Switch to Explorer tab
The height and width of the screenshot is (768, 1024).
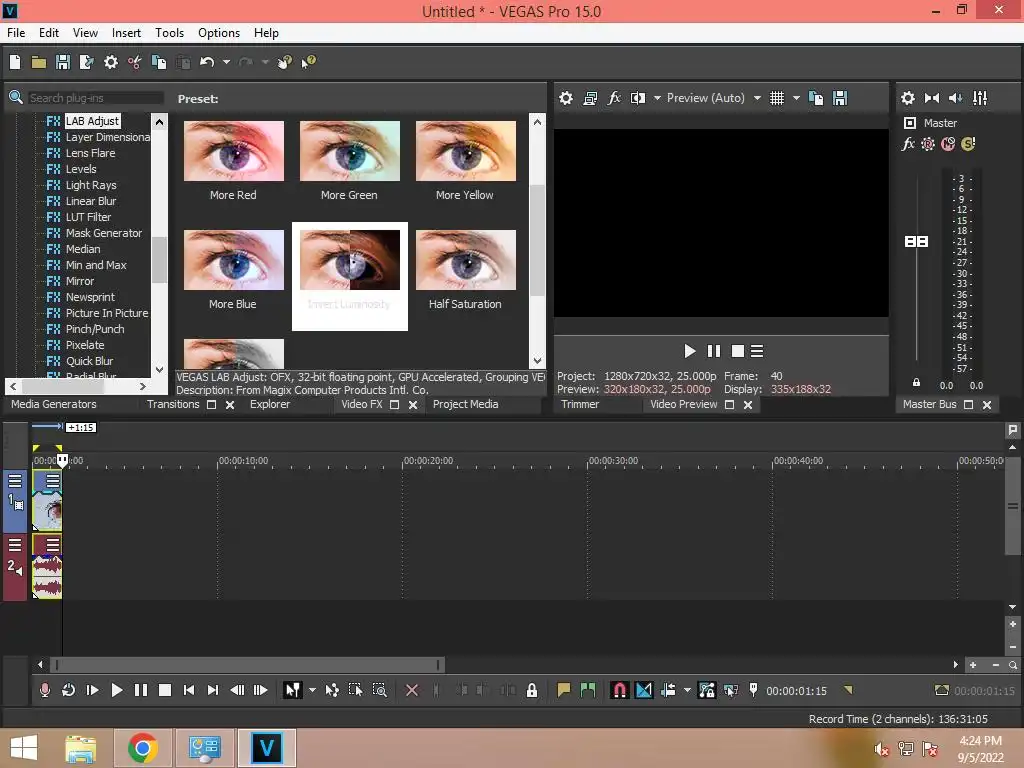pyautogui.click(x=270, y=404)
